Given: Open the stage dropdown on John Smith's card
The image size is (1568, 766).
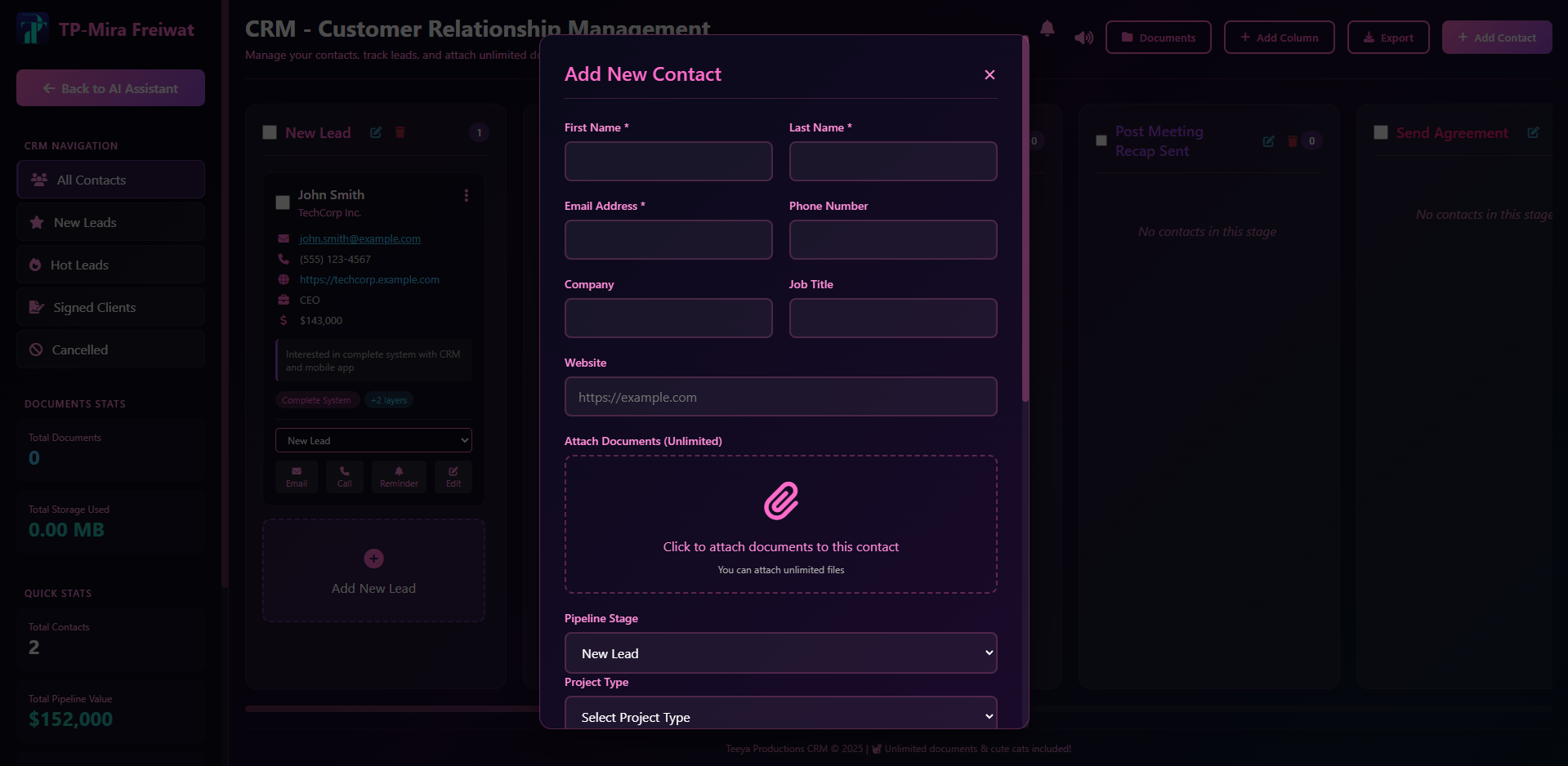Looking at the screenshot, I should [373, 440].
